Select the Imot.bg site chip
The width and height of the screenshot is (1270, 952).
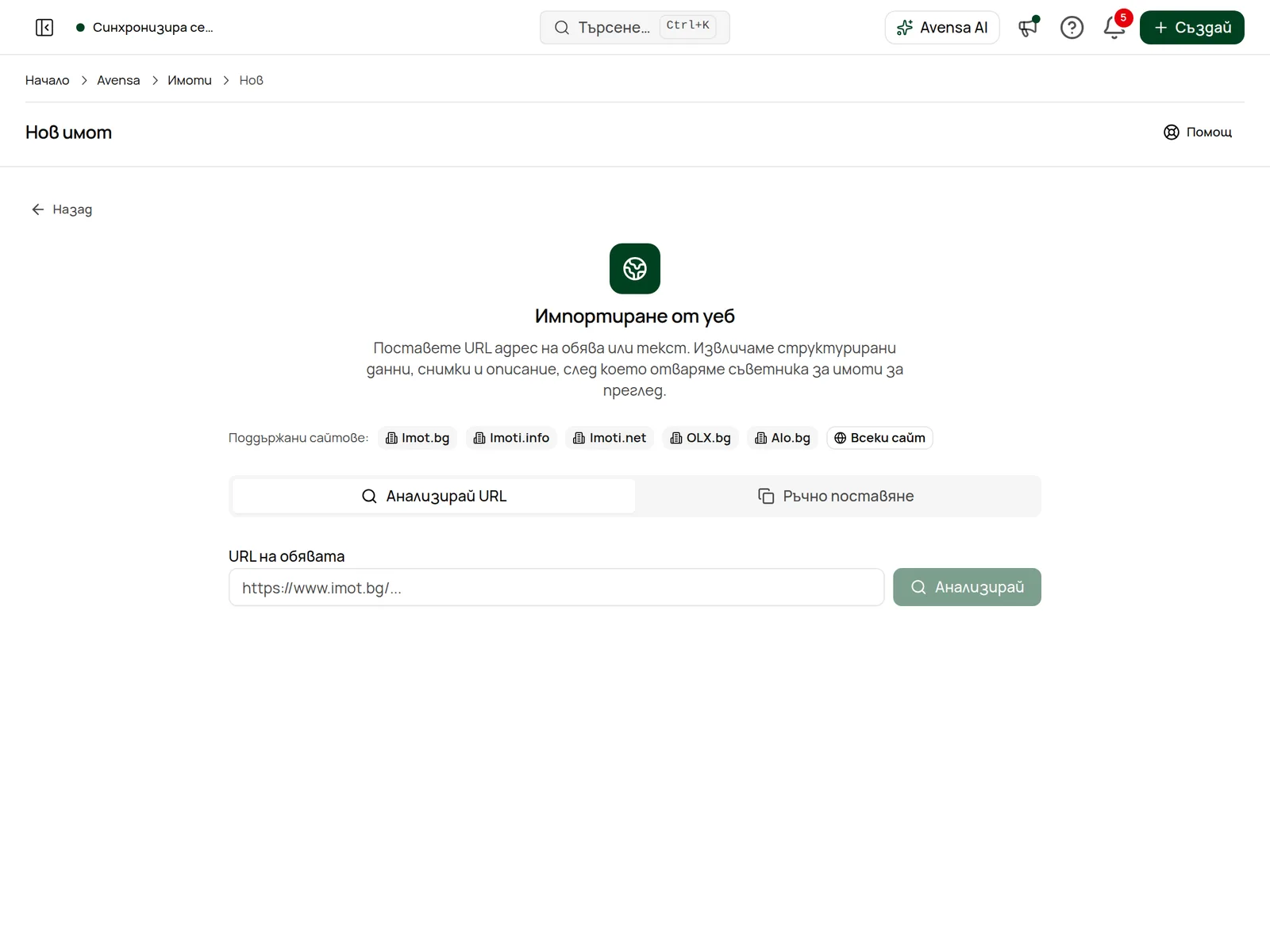[418, 438]
